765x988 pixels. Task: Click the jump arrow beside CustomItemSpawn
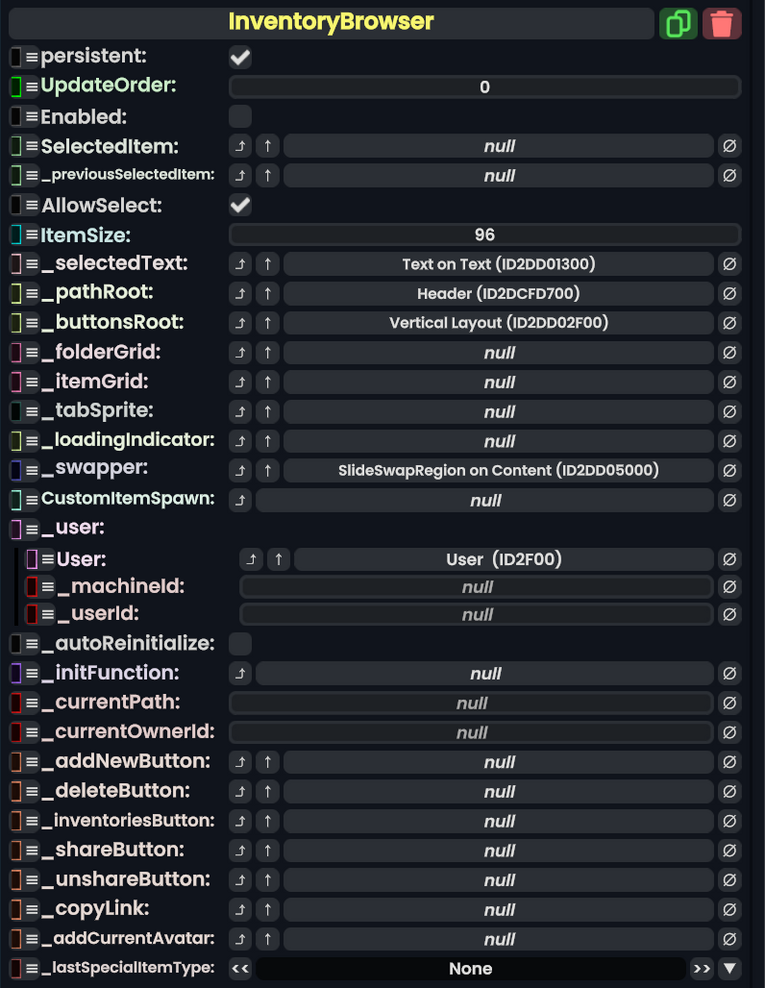(240, 500)
